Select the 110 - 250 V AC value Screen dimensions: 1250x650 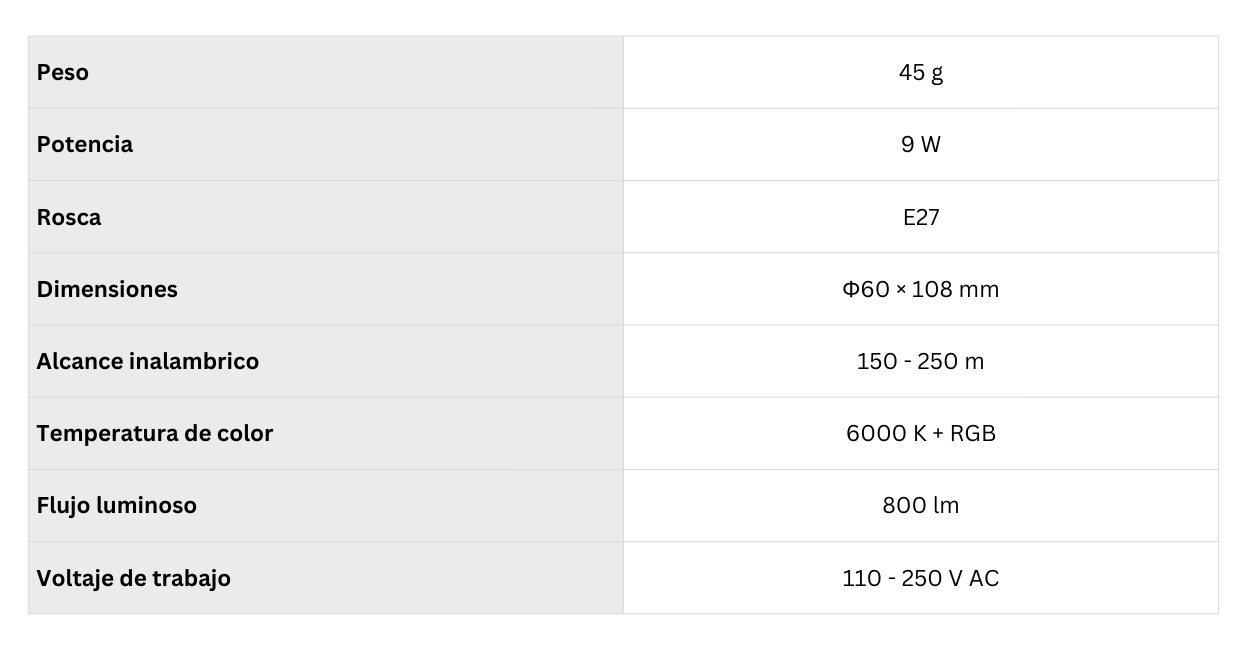click(x=920, y=578)
